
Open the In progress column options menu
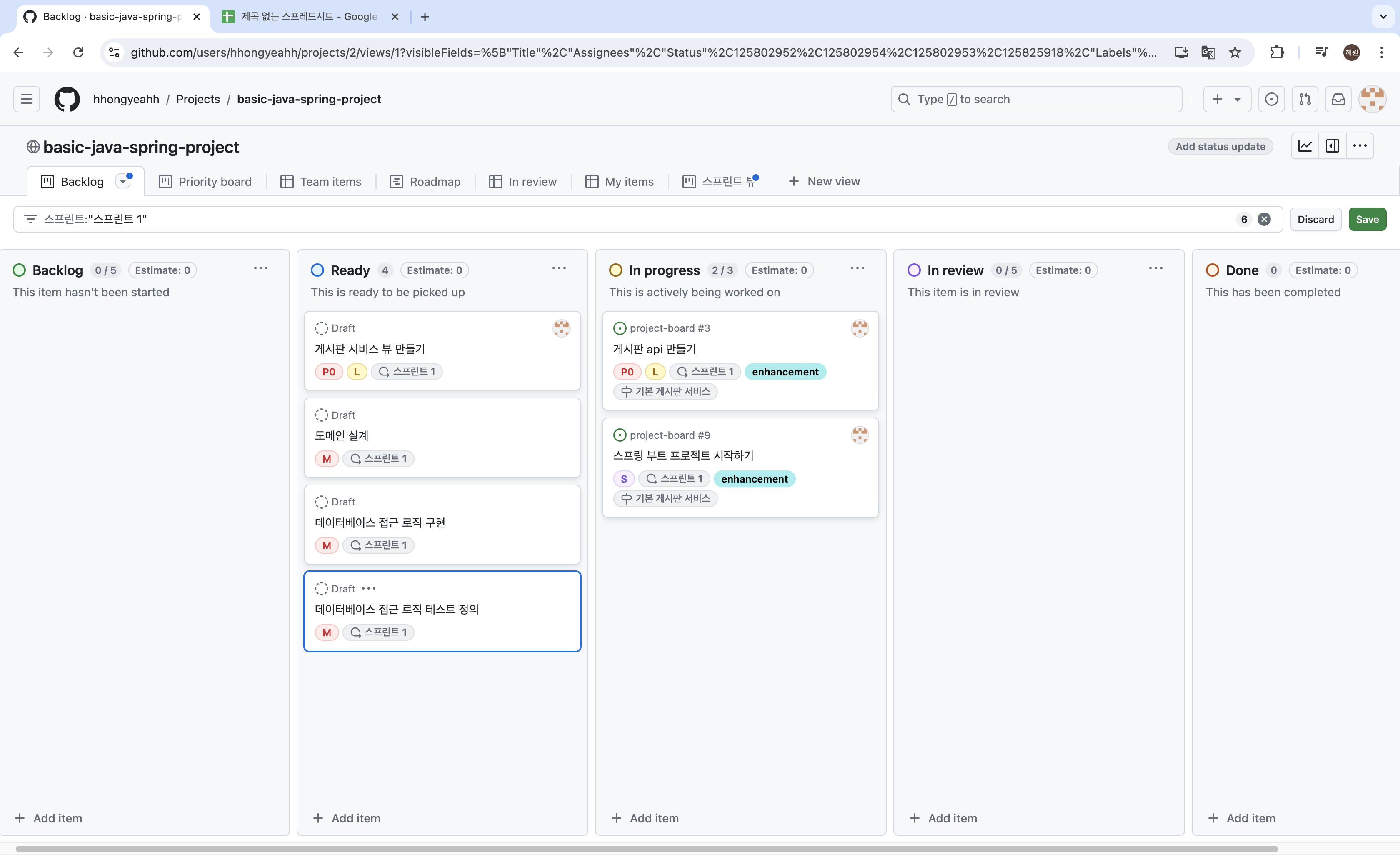[857, 268]
